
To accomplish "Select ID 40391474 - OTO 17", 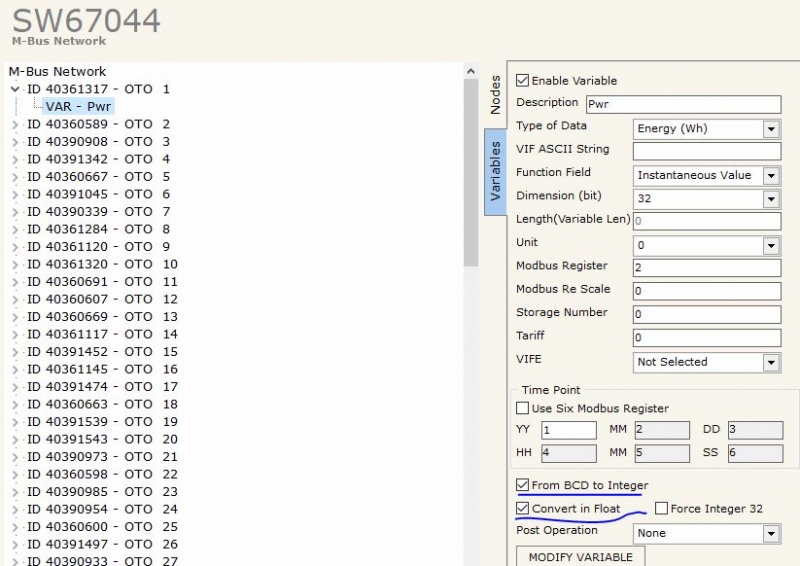I will click(x=102, y=387).
